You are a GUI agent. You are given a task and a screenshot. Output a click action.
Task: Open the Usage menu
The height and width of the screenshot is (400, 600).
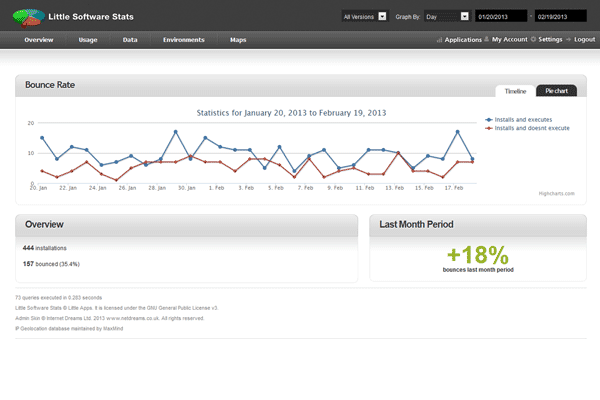click(x=87, y=40)
